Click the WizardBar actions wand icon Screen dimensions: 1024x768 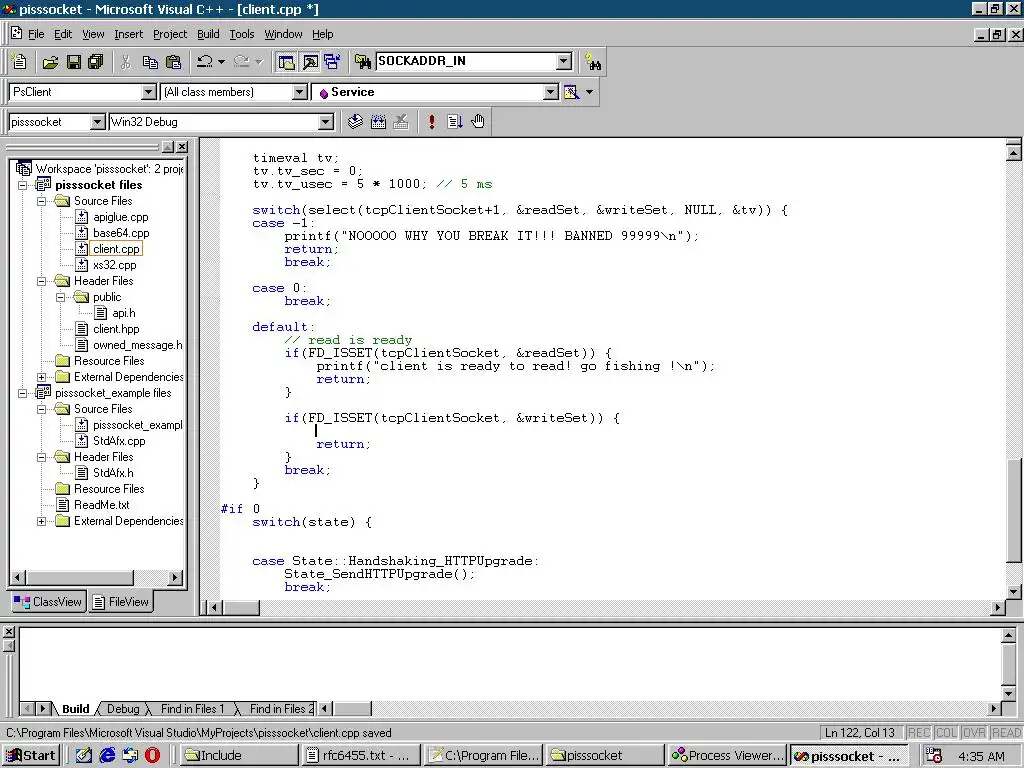[571, 92]
